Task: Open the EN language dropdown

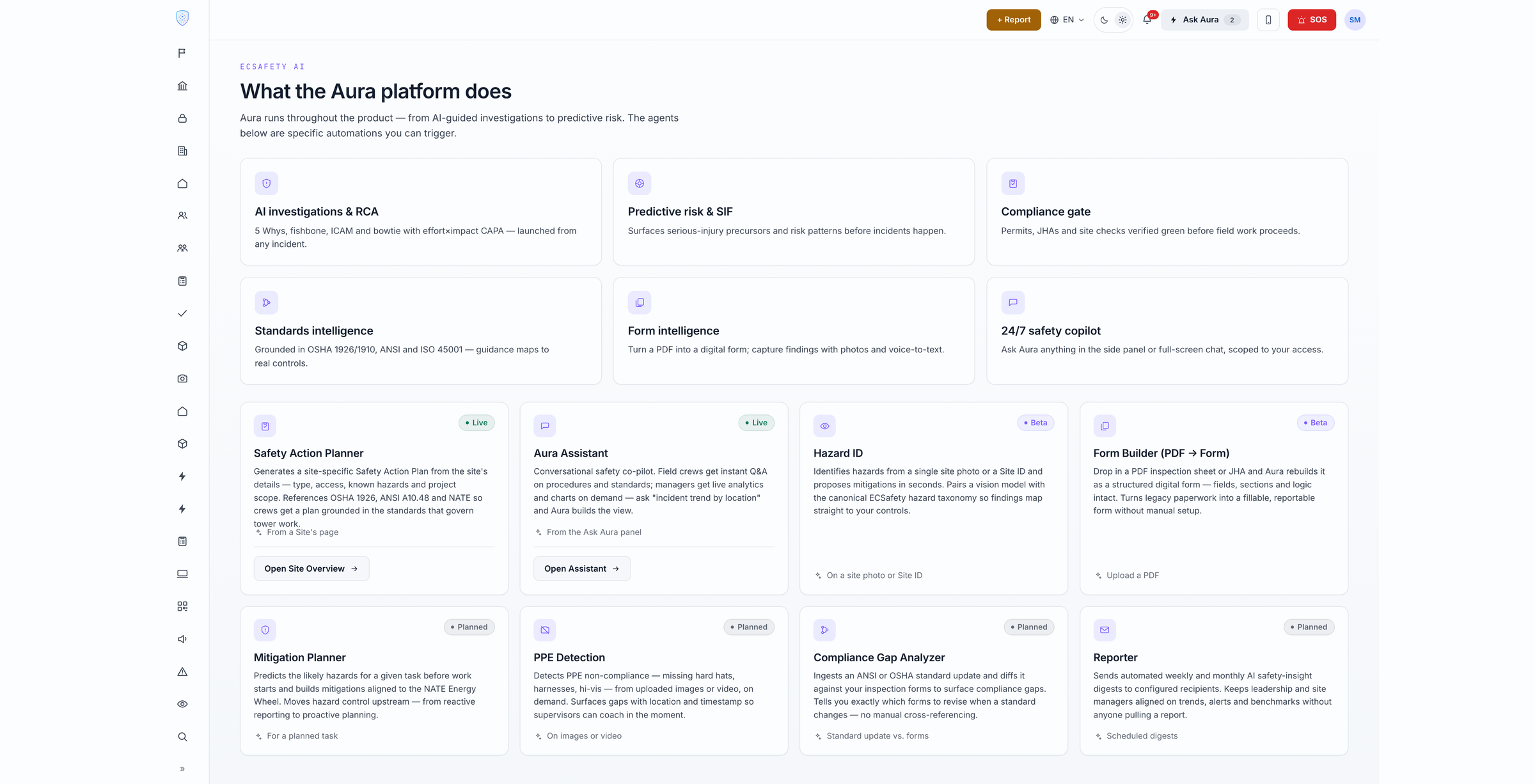Action: click(x=1067, y=20)
